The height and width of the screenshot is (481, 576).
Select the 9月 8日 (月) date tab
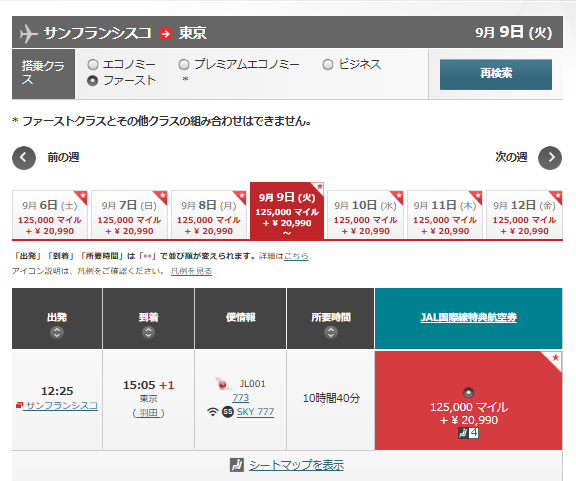pyautogui.click(x=209, y=215)
